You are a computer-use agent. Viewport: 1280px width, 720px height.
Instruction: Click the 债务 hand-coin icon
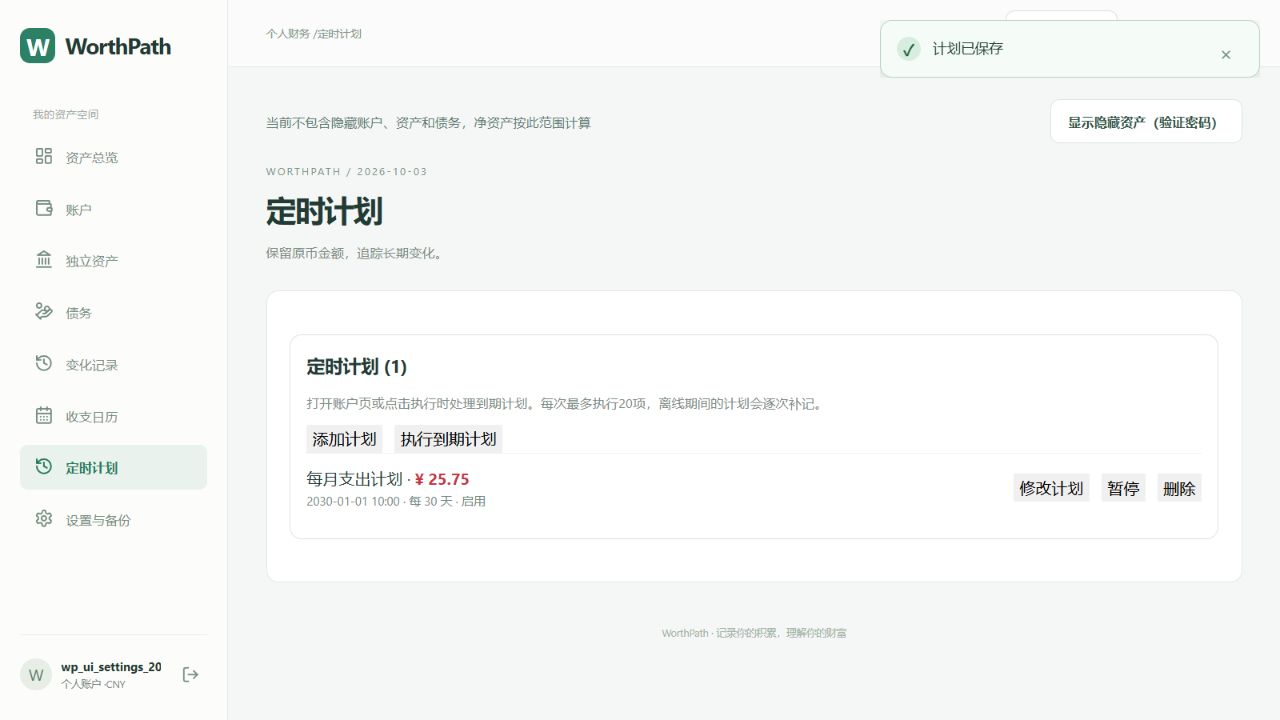click(44, 312)
